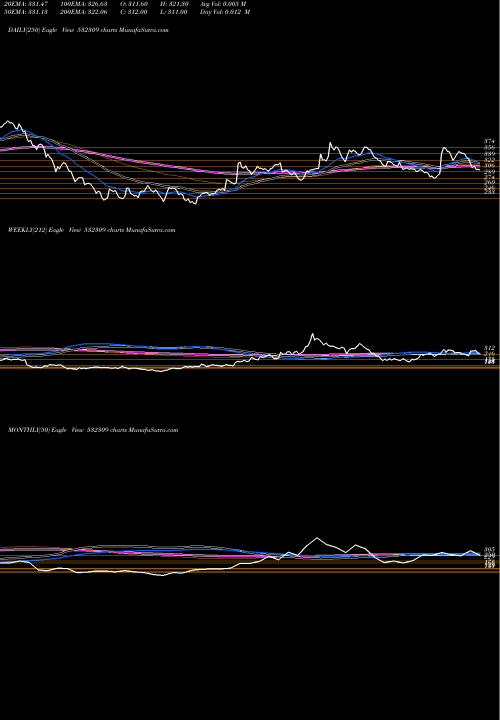Click the MONTHLY(50) Eagle View chart title
This screenshot has height=720, width=500.
pos(93,430)
